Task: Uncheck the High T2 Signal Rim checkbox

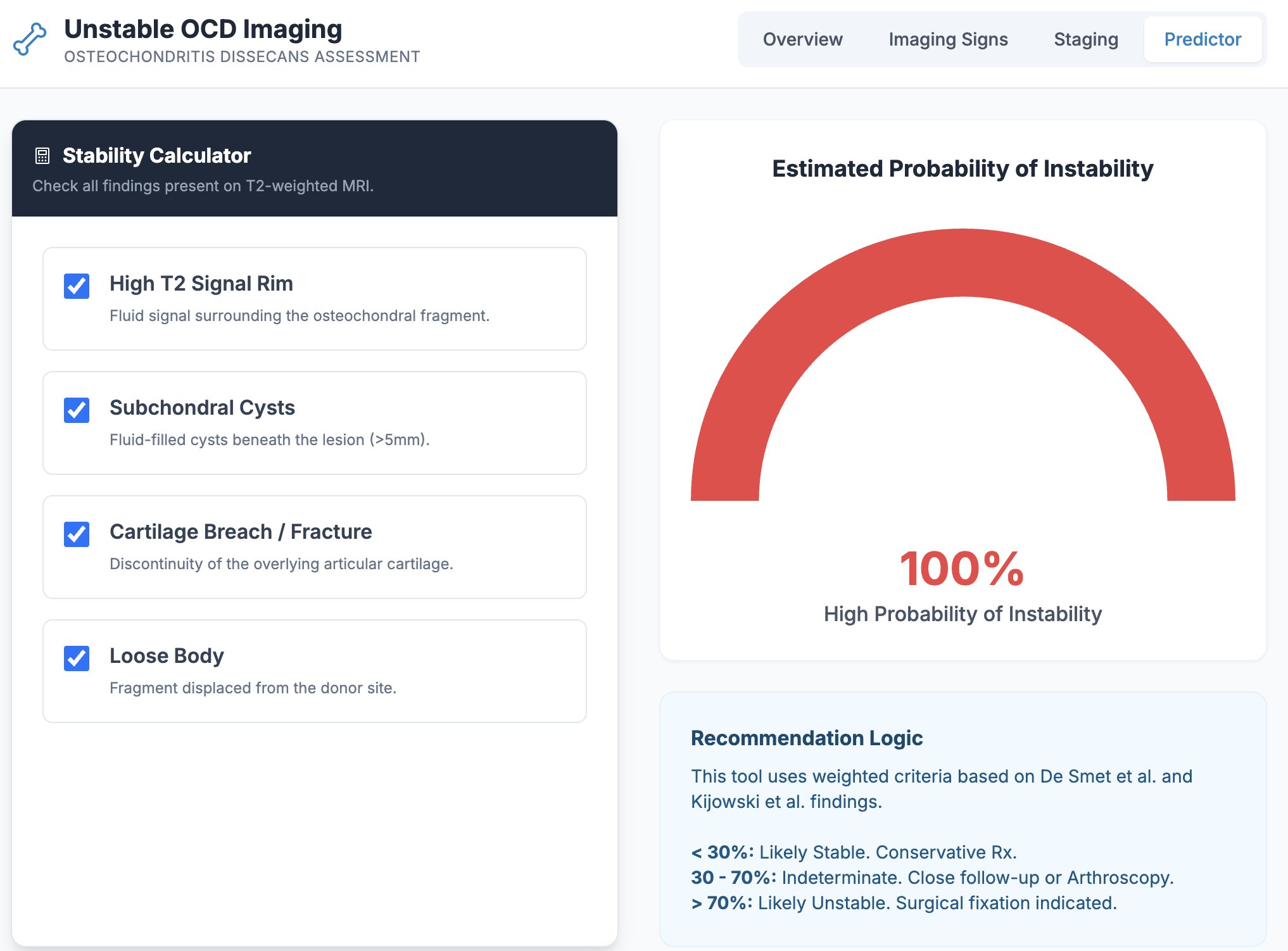Action: point(77,286)
